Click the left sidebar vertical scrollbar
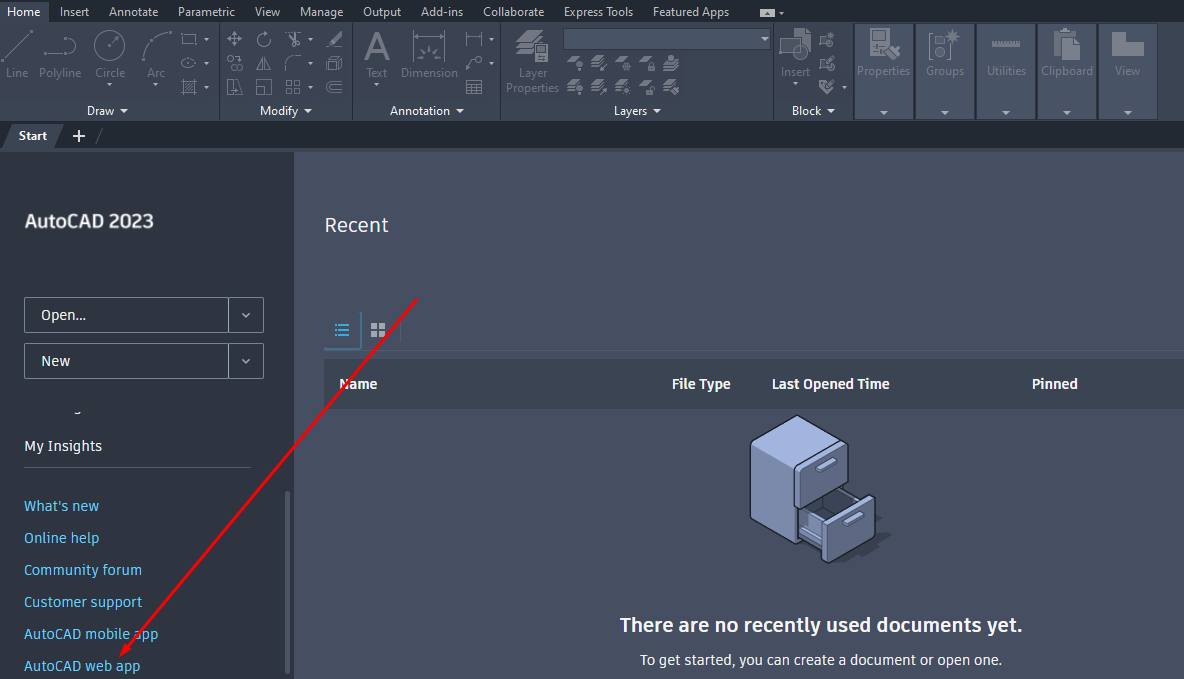Image resolution: width=1184 pixels, height=679 pixels. 288,580
